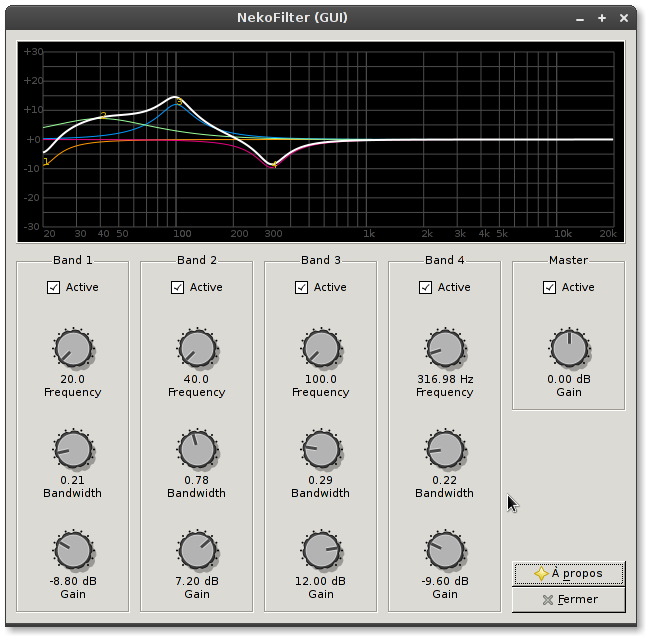
Task: Click the Band 3 Bandwidth knob
Action: coord(320,450)
